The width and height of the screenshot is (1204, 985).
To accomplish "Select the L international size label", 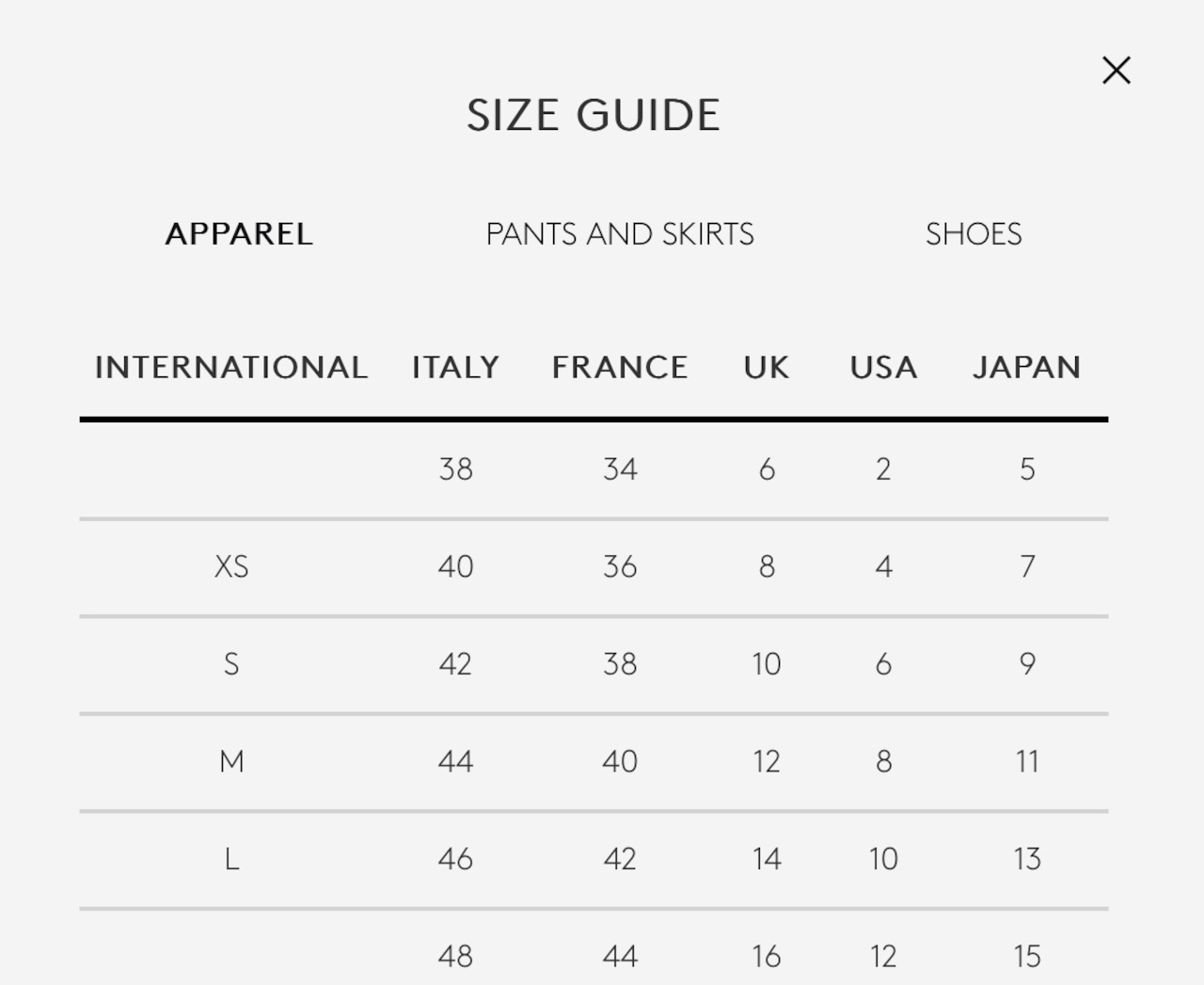I will (x=231, y=859).
